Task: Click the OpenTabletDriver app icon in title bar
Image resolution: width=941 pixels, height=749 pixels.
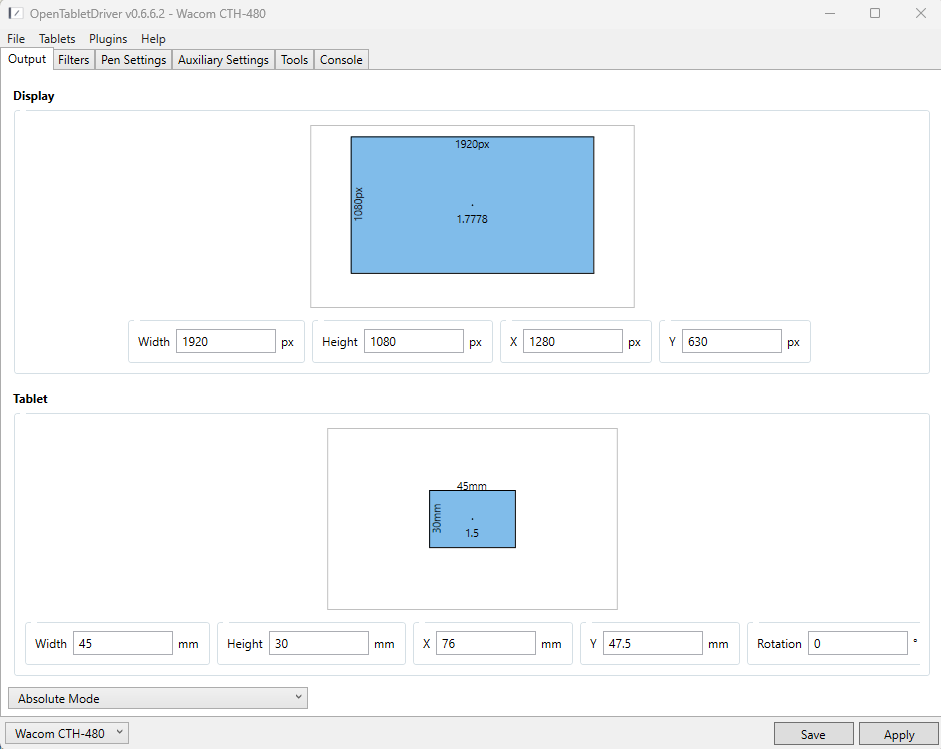Action: pyautogui.click(x=15, y=13)
